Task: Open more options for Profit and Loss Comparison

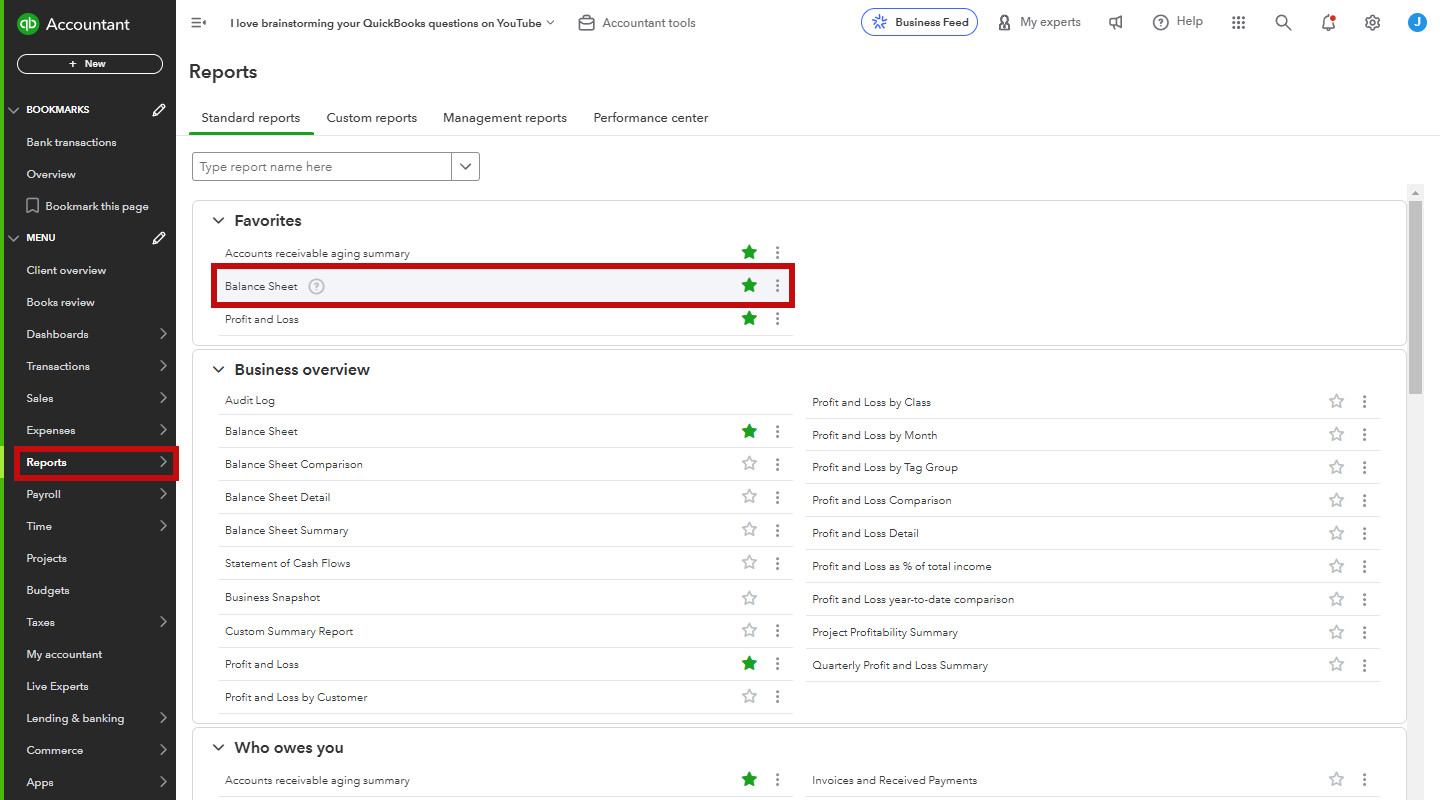Action: tap(1364, 500)
